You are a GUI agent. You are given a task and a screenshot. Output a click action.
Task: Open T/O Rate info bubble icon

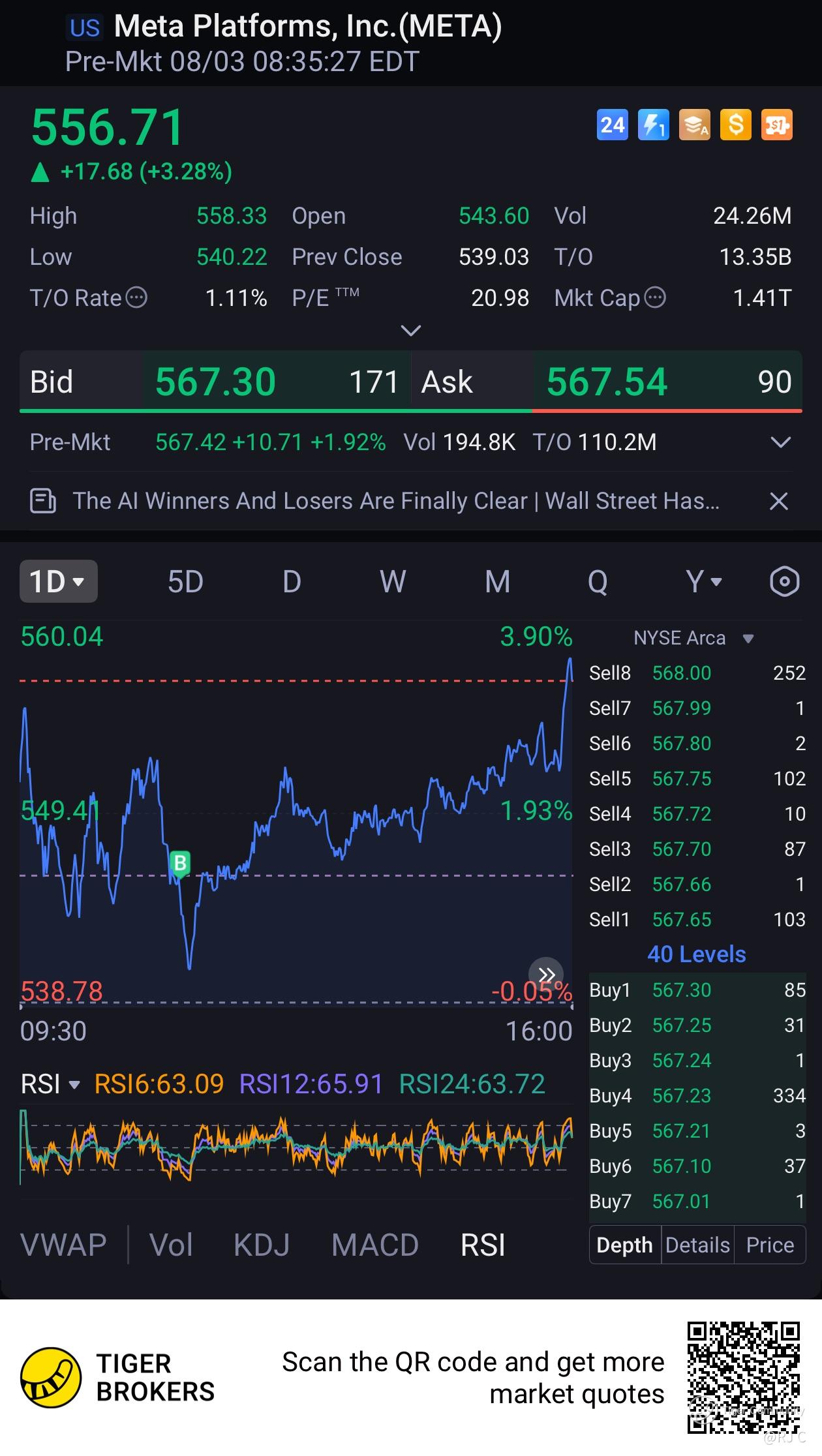(136, 297)
